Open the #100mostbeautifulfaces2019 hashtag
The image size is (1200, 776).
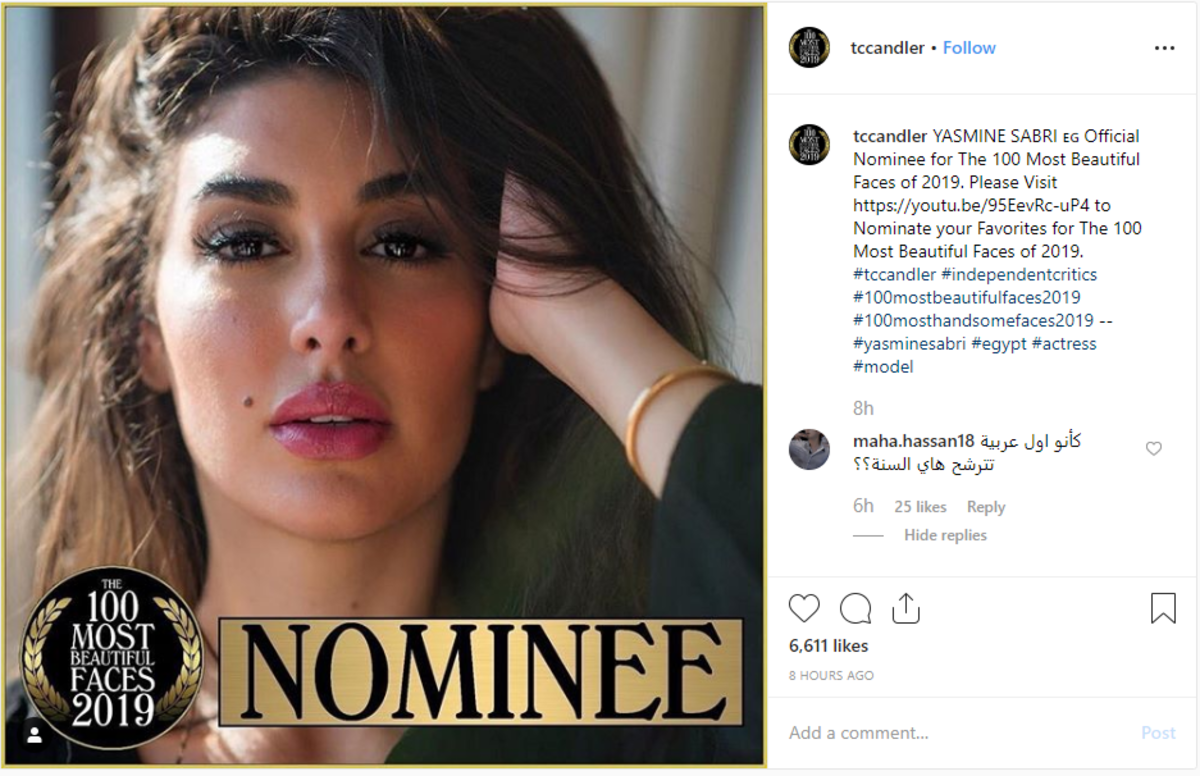coord(966,297)
